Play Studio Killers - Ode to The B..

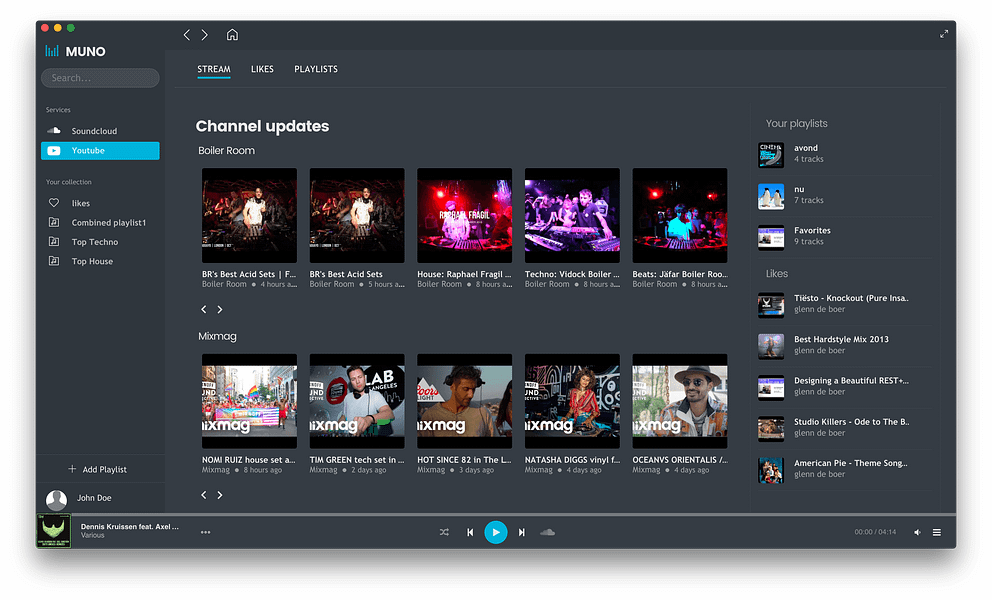pyautogui.click(x=844, y=428)
